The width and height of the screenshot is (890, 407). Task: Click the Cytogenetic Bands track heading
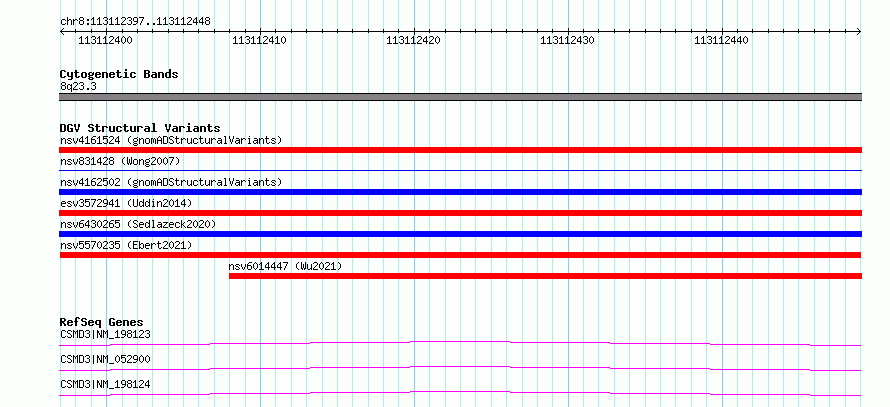point(119,74)
